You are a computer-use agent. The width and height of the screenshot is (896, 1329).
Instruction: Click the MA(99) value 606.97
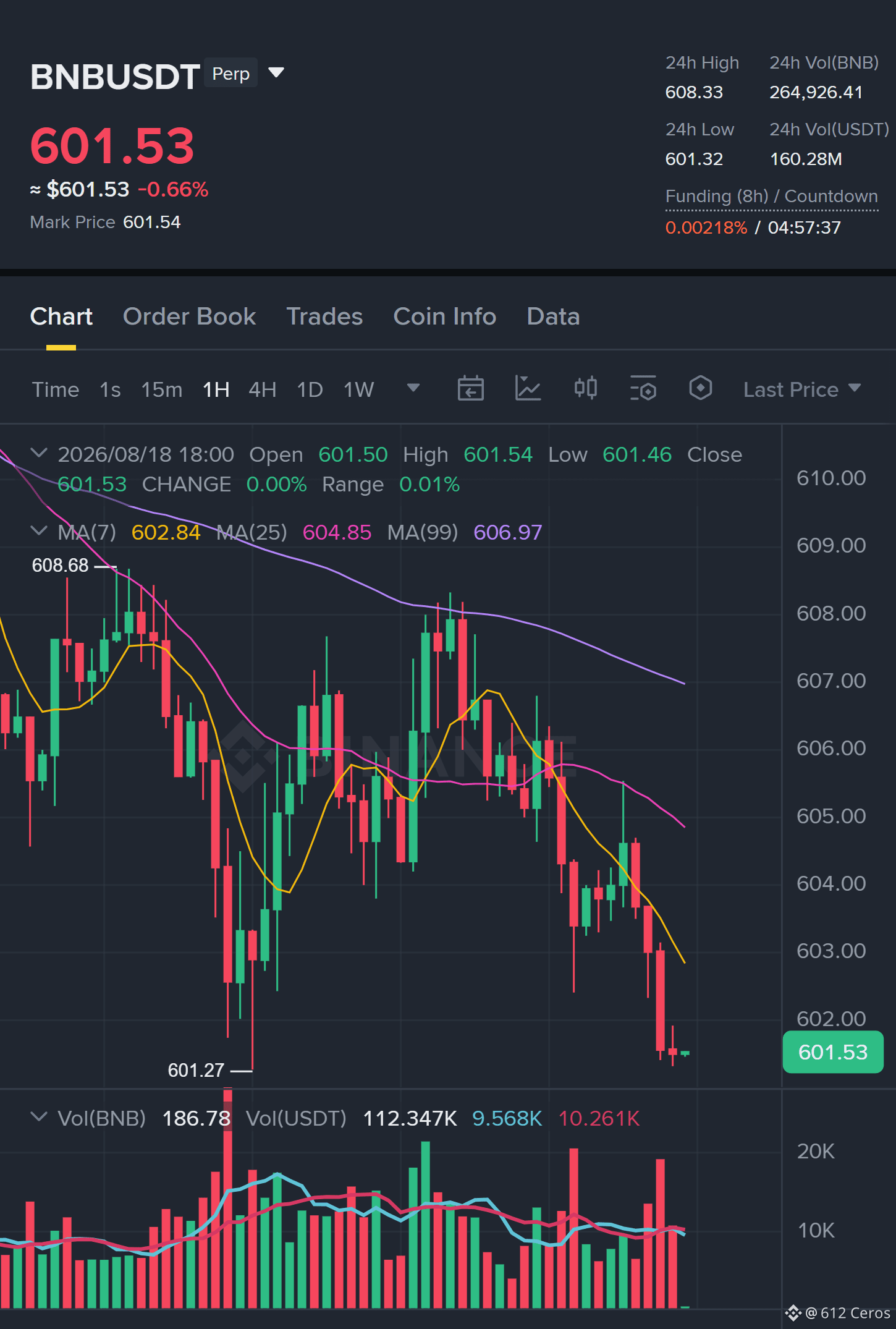508,532
